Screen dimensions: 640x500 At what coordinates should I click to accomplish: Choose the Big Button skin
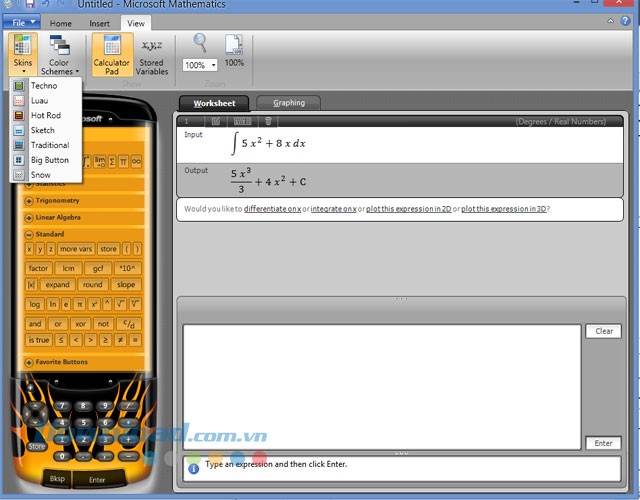click(x=49, y=160)
